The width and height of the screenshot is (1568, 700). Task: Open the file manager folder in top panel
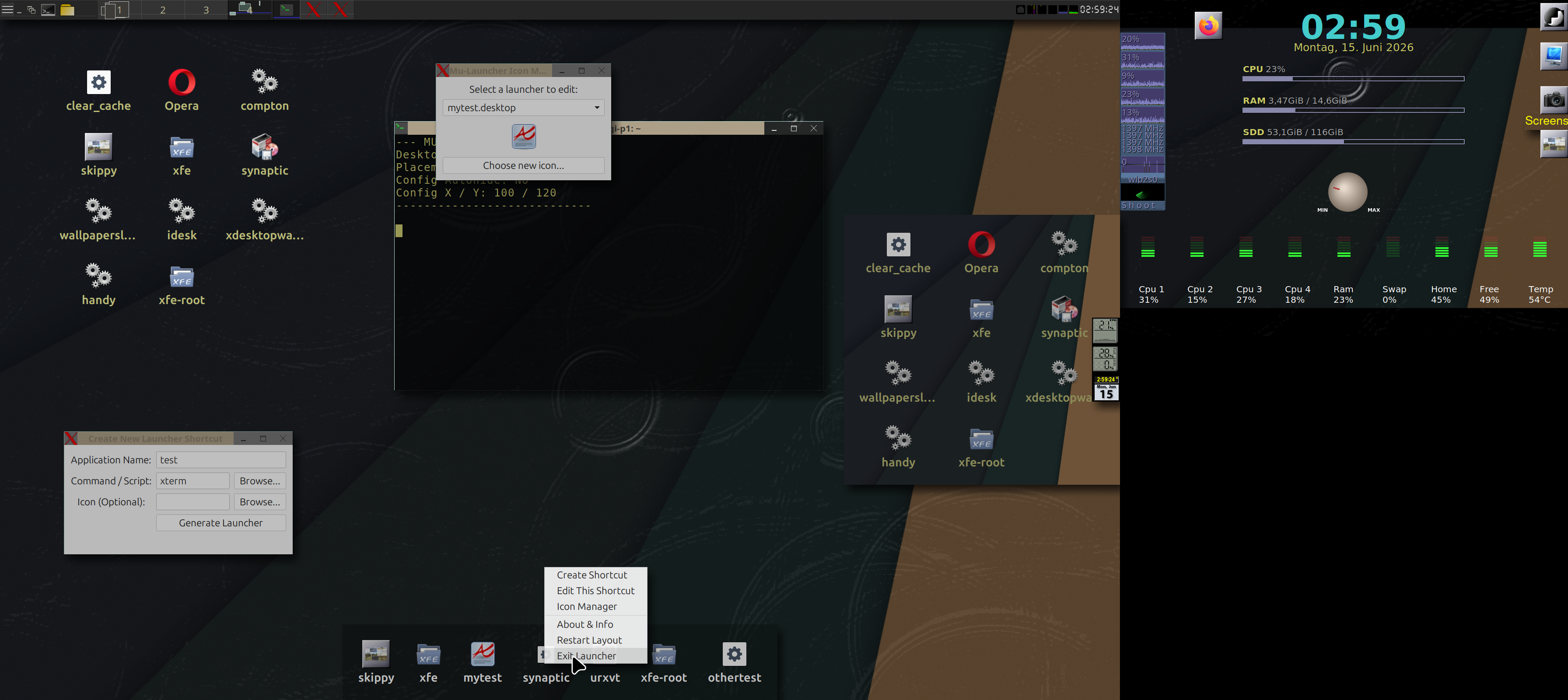click(67, 10)
